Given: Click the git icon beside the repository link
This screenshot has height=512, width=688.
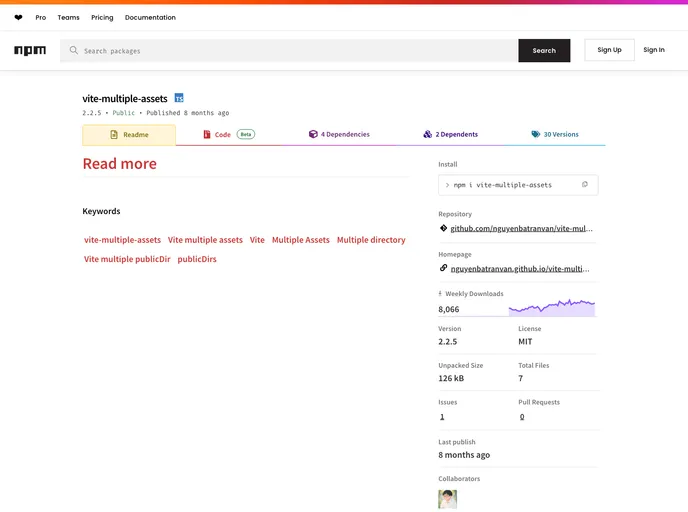Looking at the screenshot, I should [x=443, y=228].
